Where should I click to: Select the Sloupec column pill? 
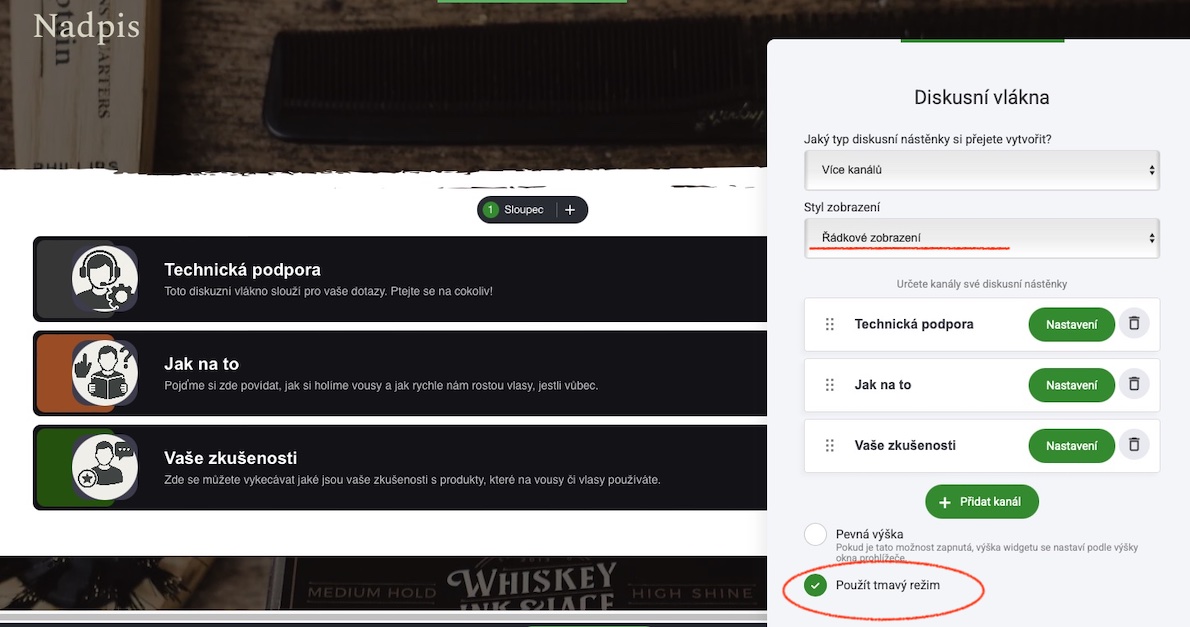pos(517,210)
